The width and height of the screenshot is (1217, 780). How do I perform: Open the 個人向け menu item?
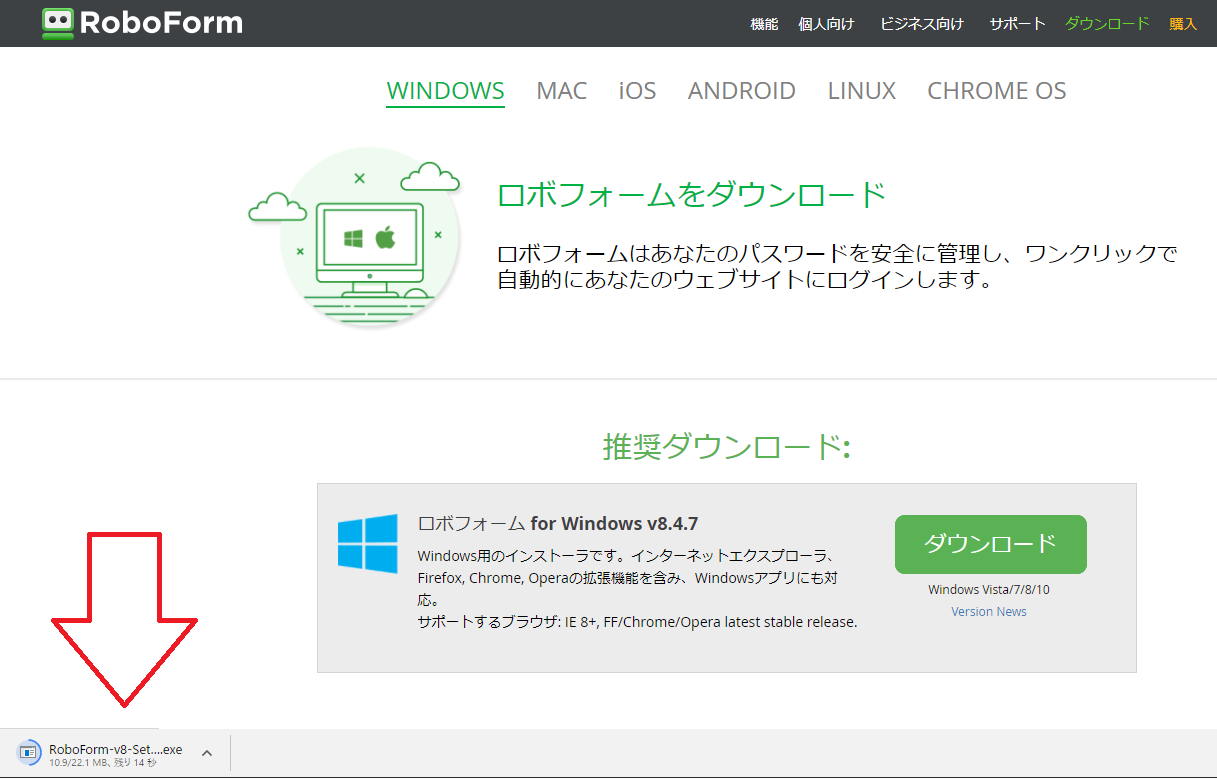[x=827, y=24]
